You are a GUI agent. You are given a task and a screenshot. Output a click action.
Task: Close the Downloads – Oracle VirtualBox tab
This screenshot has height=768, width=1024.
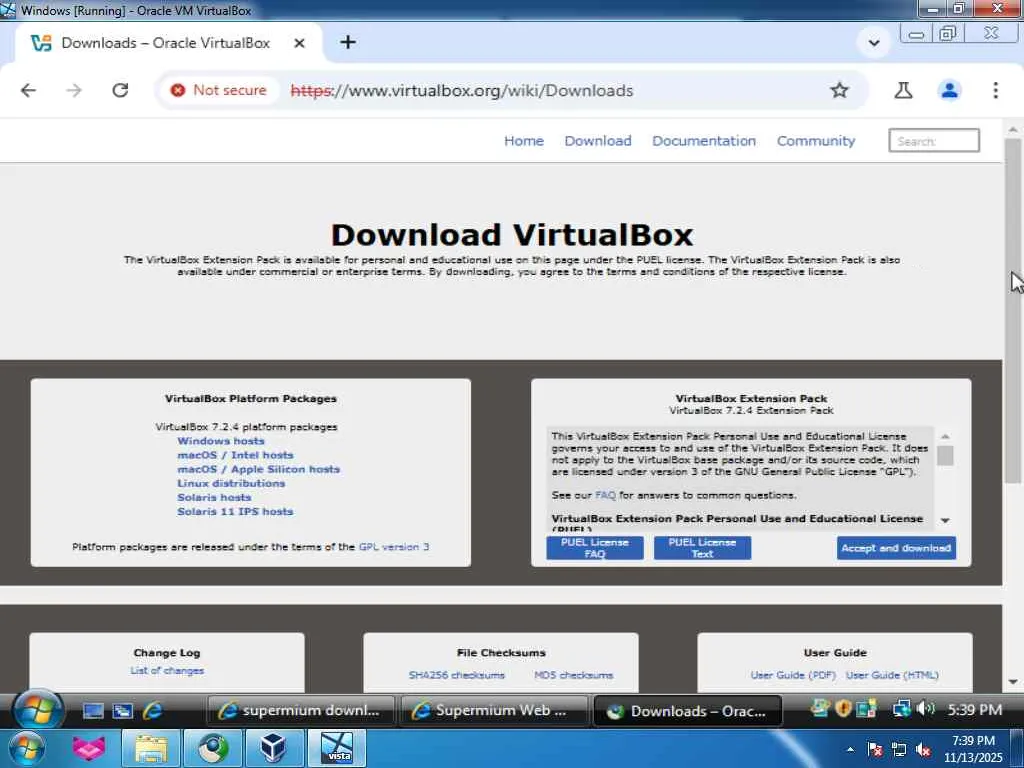(299, 43)
